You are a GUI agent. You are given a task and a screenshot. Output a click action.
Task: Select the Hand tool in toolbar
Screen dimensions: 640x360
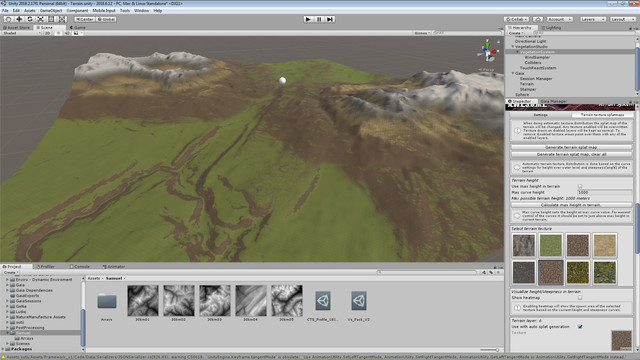click(x=8, y=19)
